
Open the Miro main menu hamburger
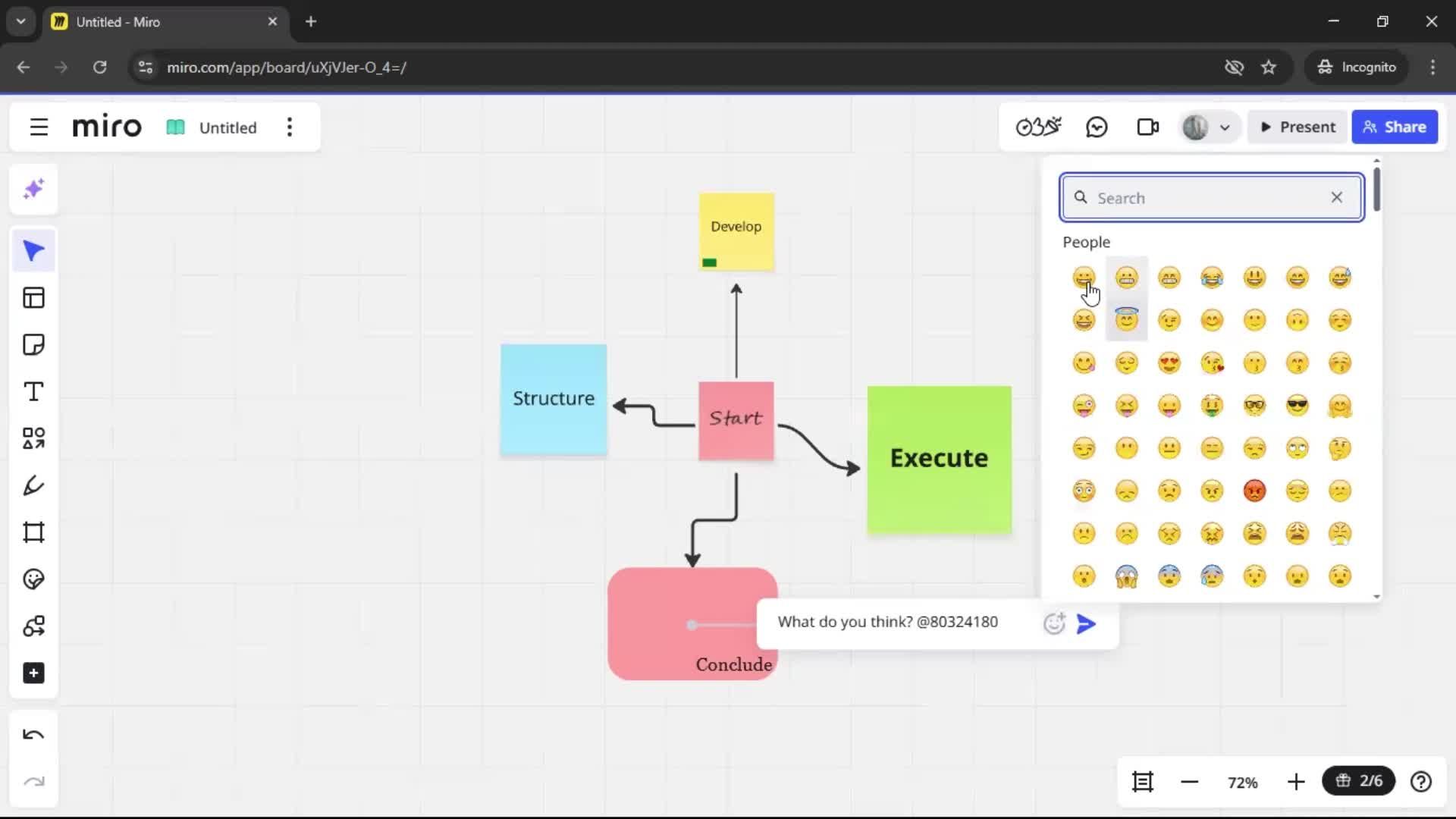[x=39, y=127]
